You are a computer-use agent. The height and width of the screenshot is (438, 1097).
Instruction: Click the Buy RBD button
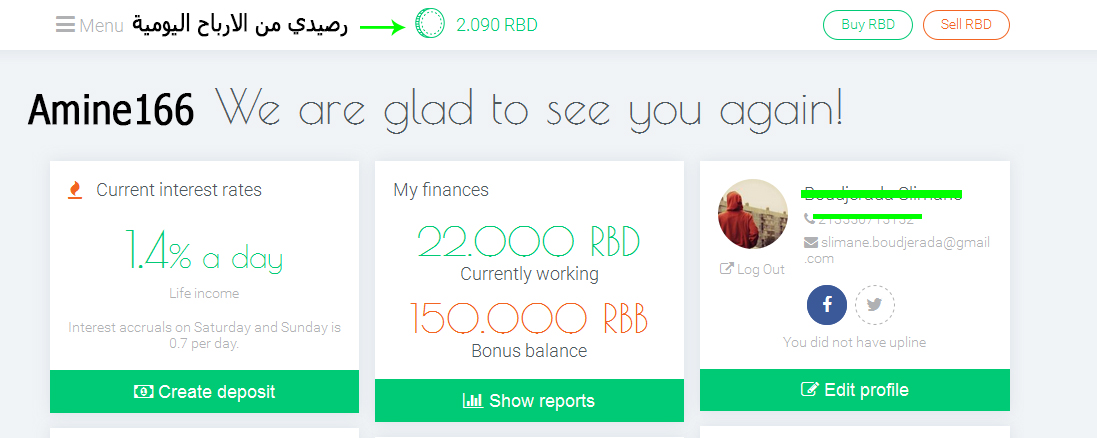pyautogui.click(x=868, y=25)
